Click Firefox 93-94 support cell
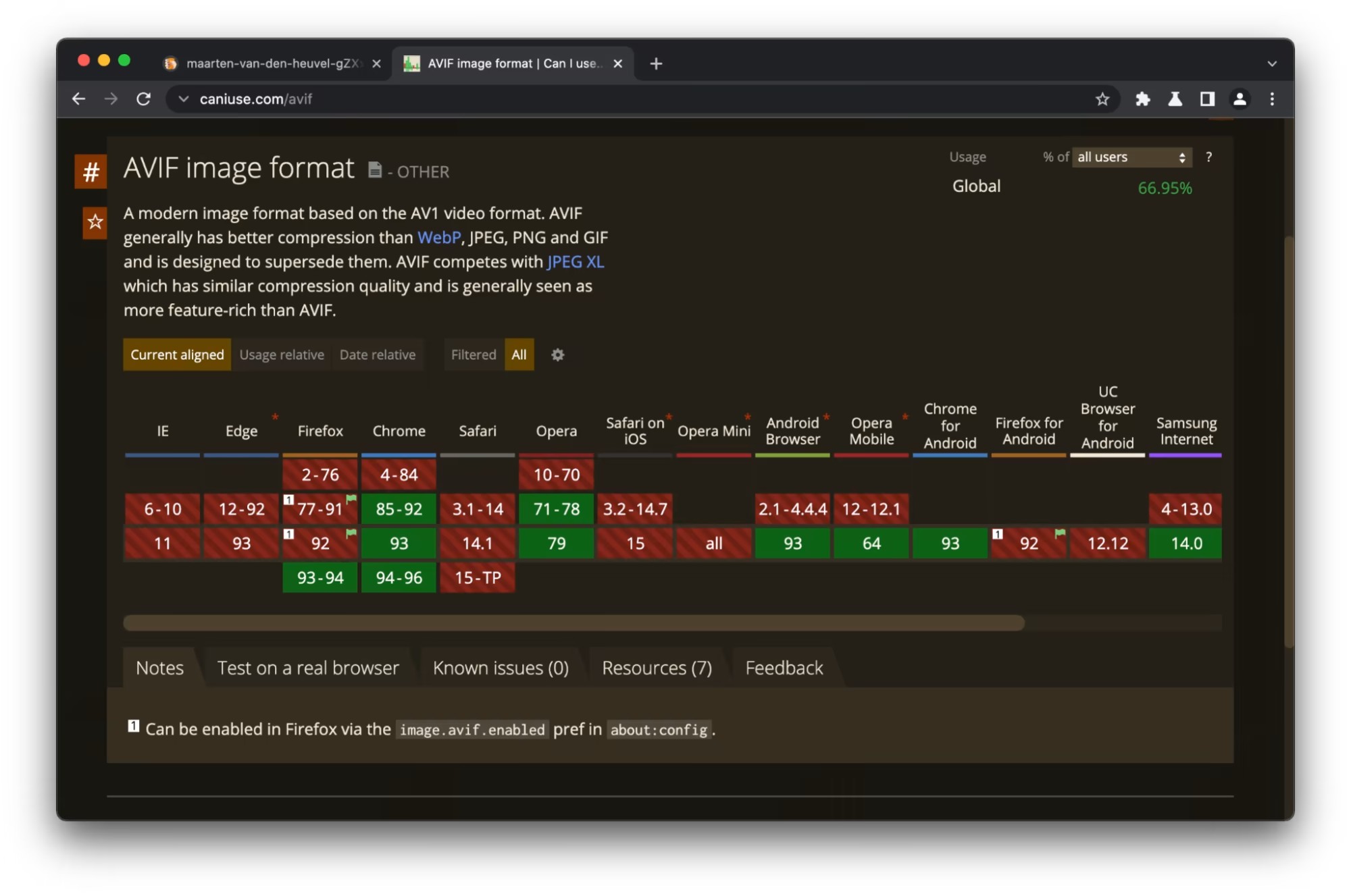The image size is (1351, 896). tap(320, 578)
